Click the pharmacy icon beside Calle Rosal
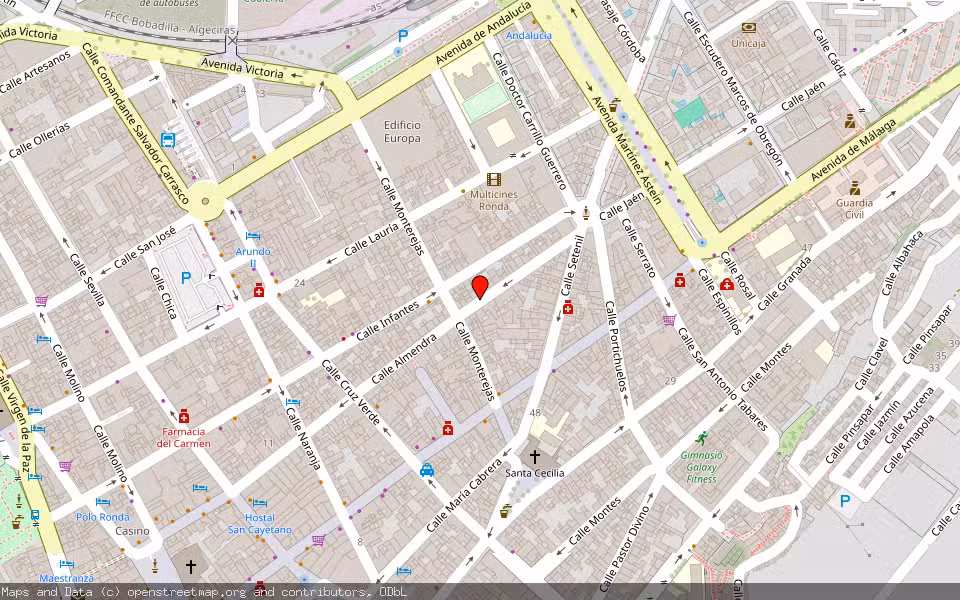Viewport: 960px width, 600px height. [x=726, y=284]
